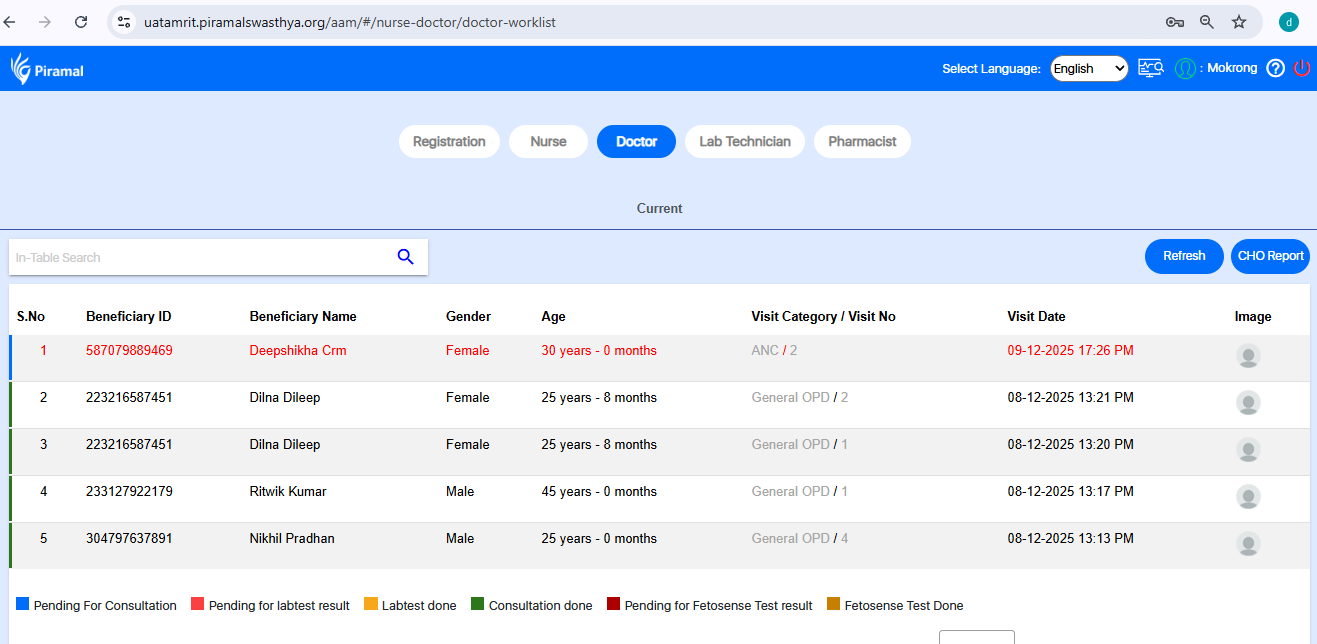Bookmark this page using the star icon
This screenshot has height=644, width=1317.
pyautogui.click(x=1239, y=22)
